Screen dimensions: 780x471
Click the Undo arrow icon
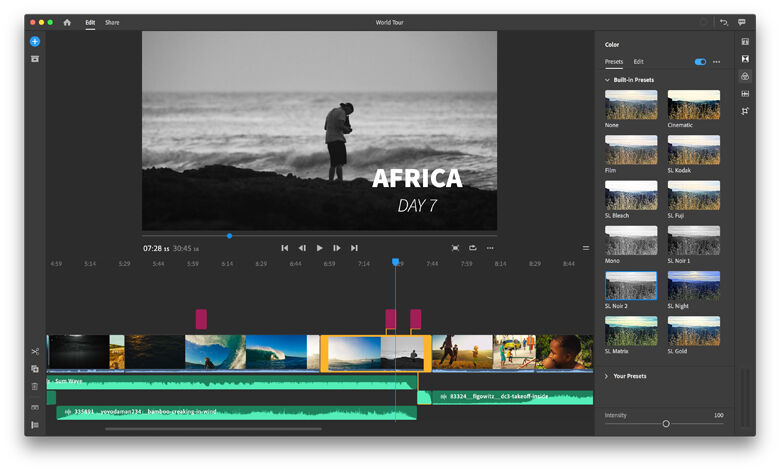pos(724,22)
